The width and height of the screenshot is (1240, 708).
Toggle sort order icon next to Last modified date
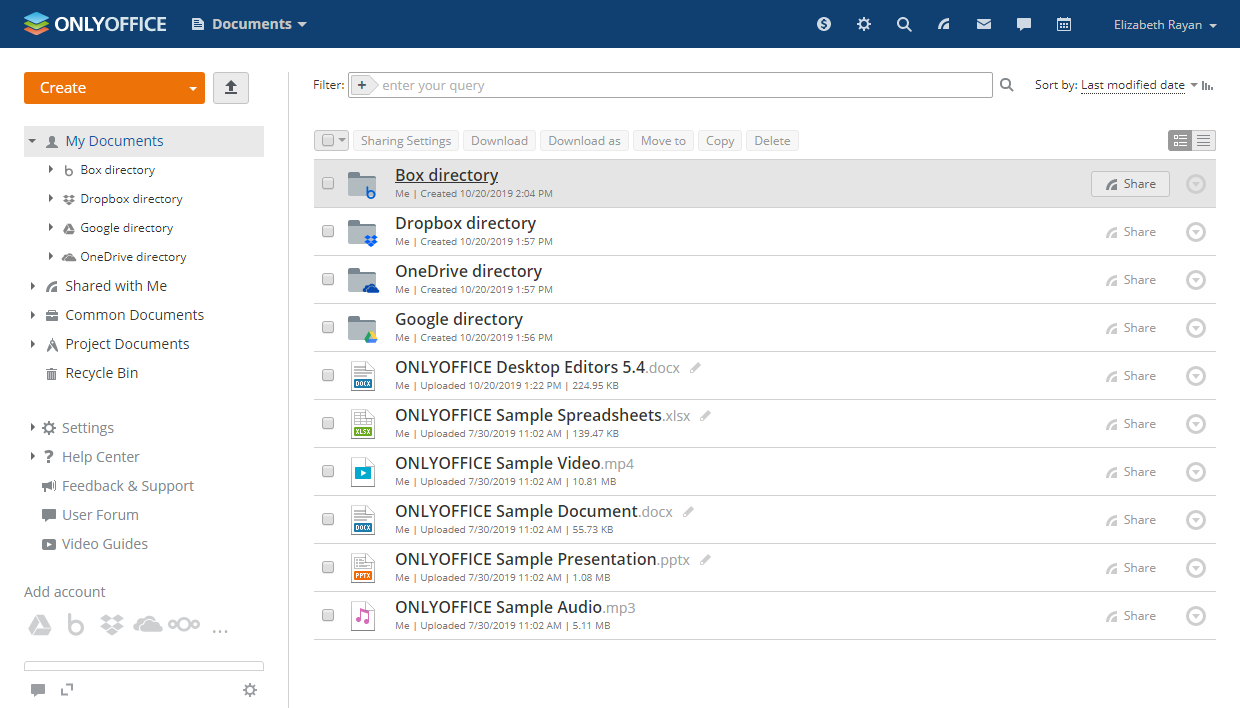[x=1208, y=85]
